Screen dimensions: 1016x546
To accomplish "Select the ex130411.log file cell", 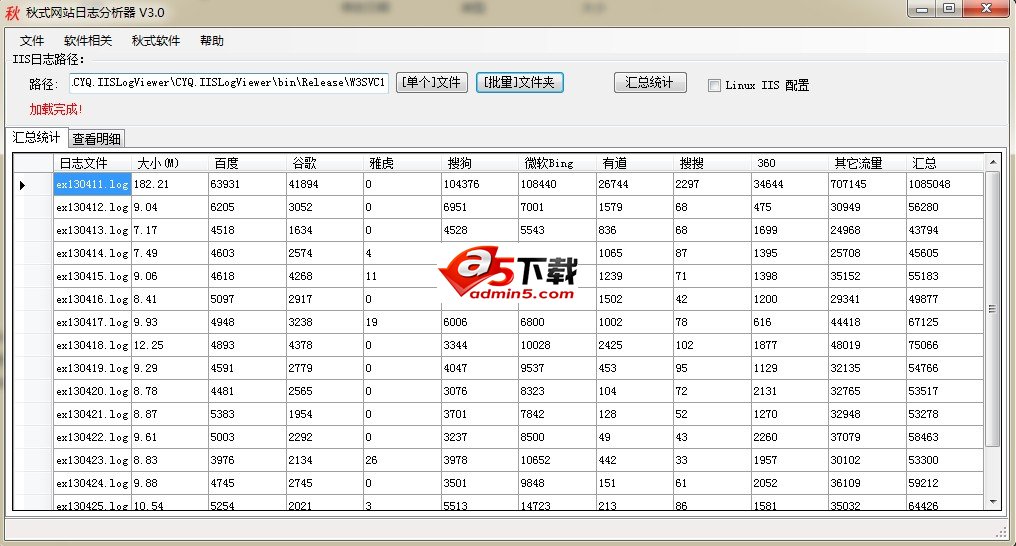I will pyautogui.click(x=93, y=184).
